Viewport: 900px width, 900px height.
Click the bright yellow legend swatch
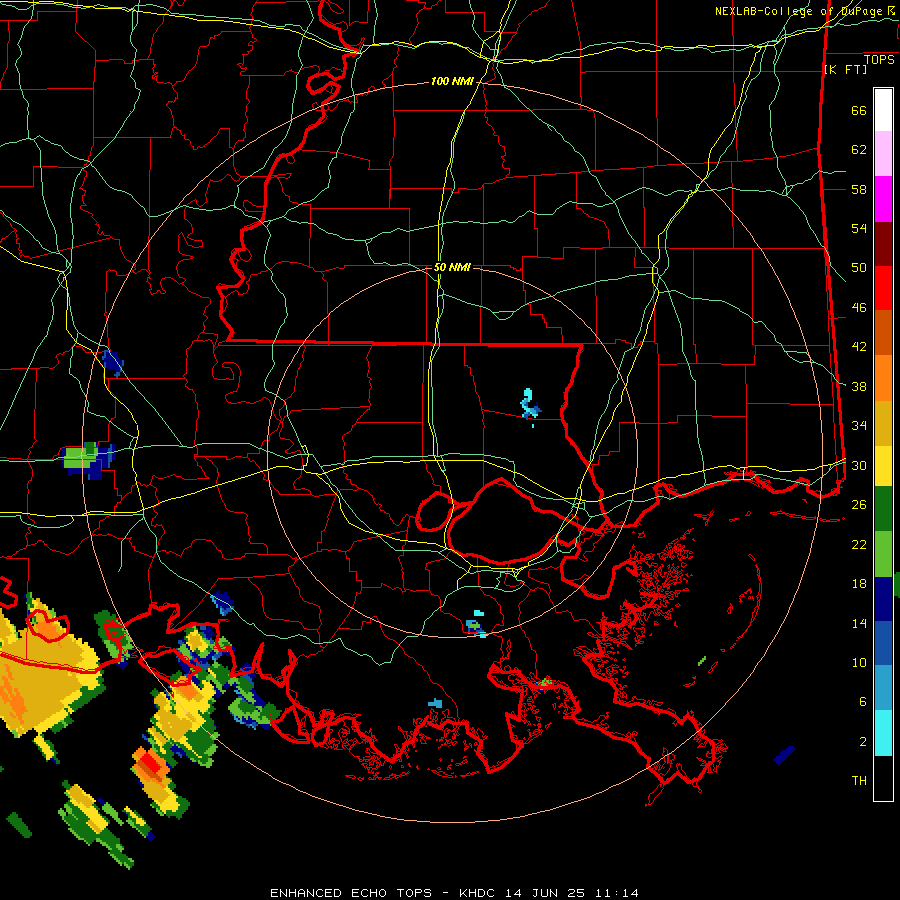(883, 465)
